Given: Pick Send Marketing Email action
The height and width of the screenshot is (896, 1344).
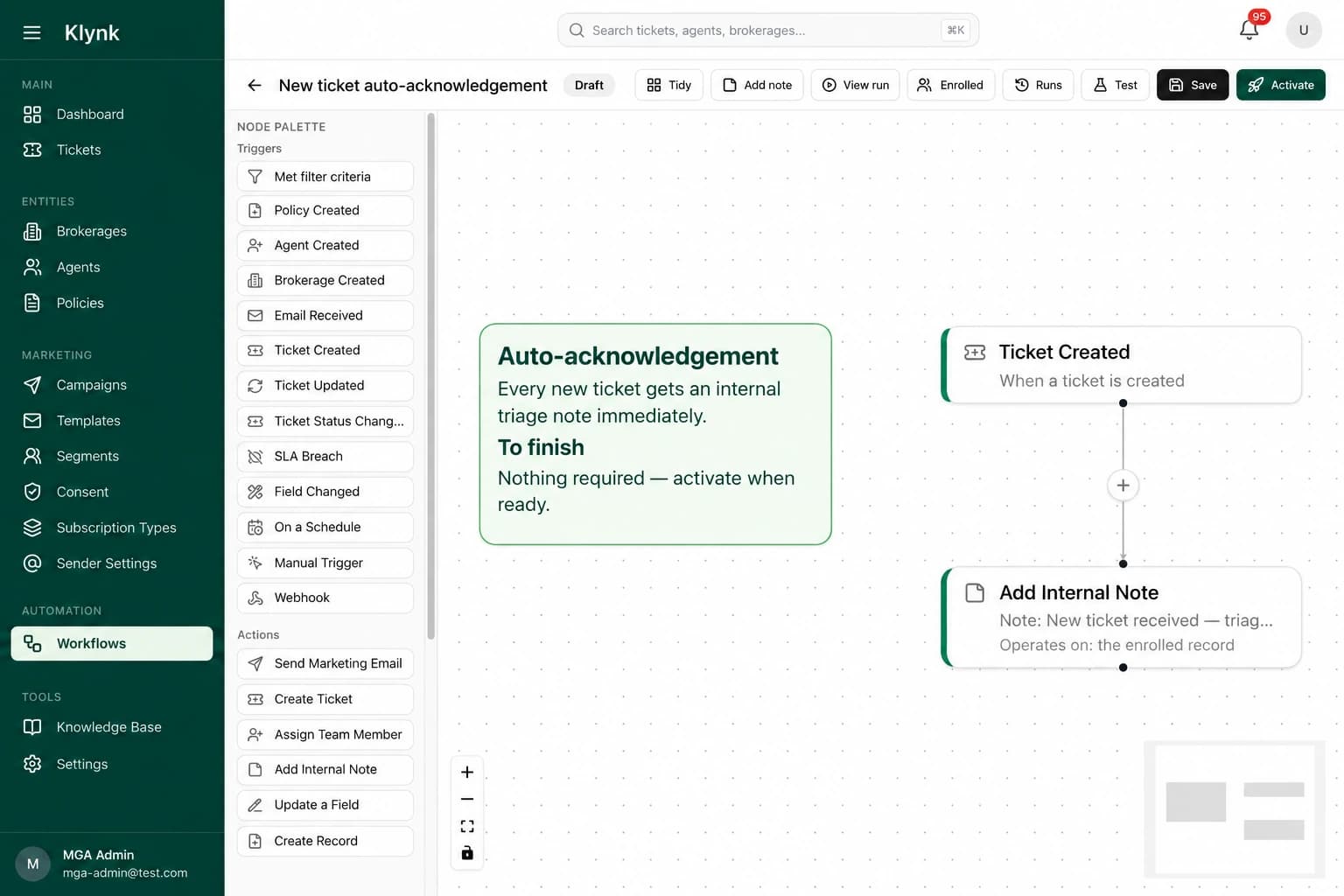Looking at the screenshot, I should 325,663.
